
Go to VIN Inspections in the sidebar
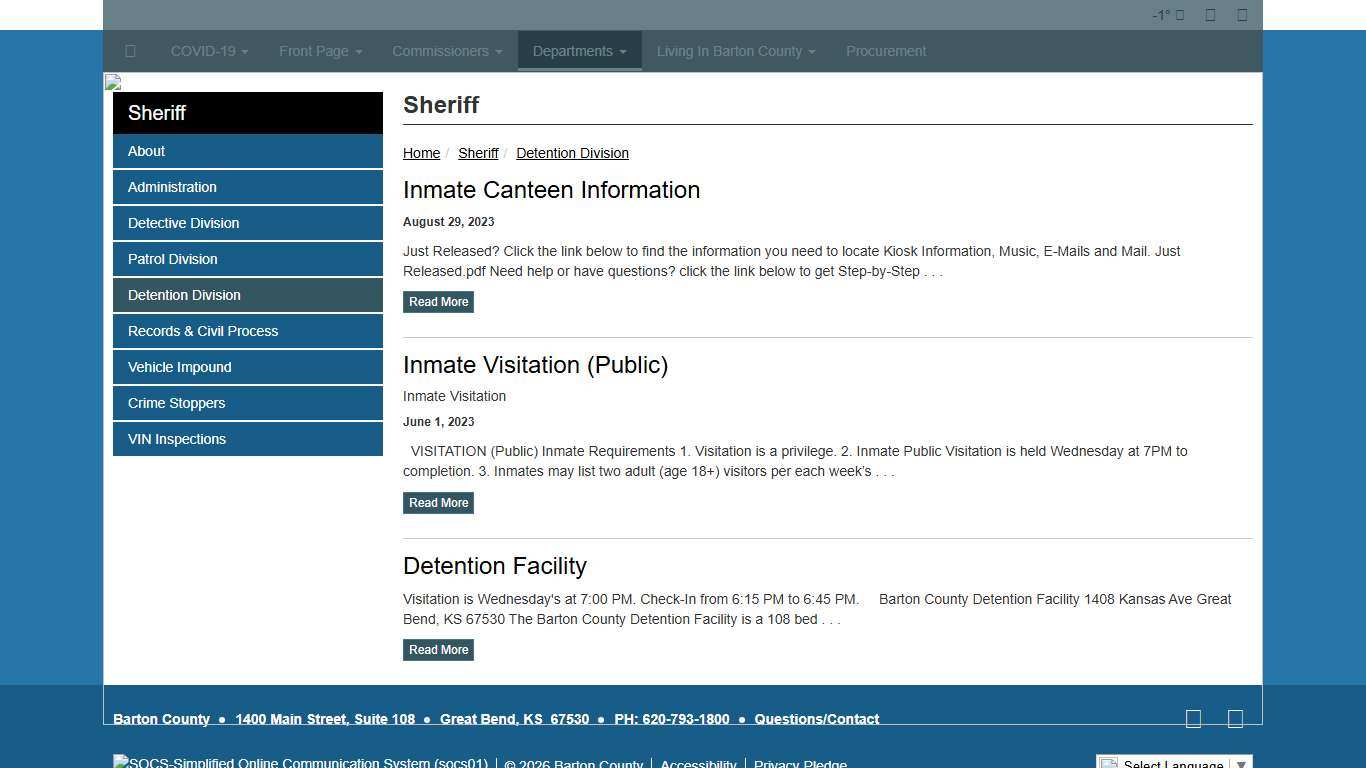[177, 439]
